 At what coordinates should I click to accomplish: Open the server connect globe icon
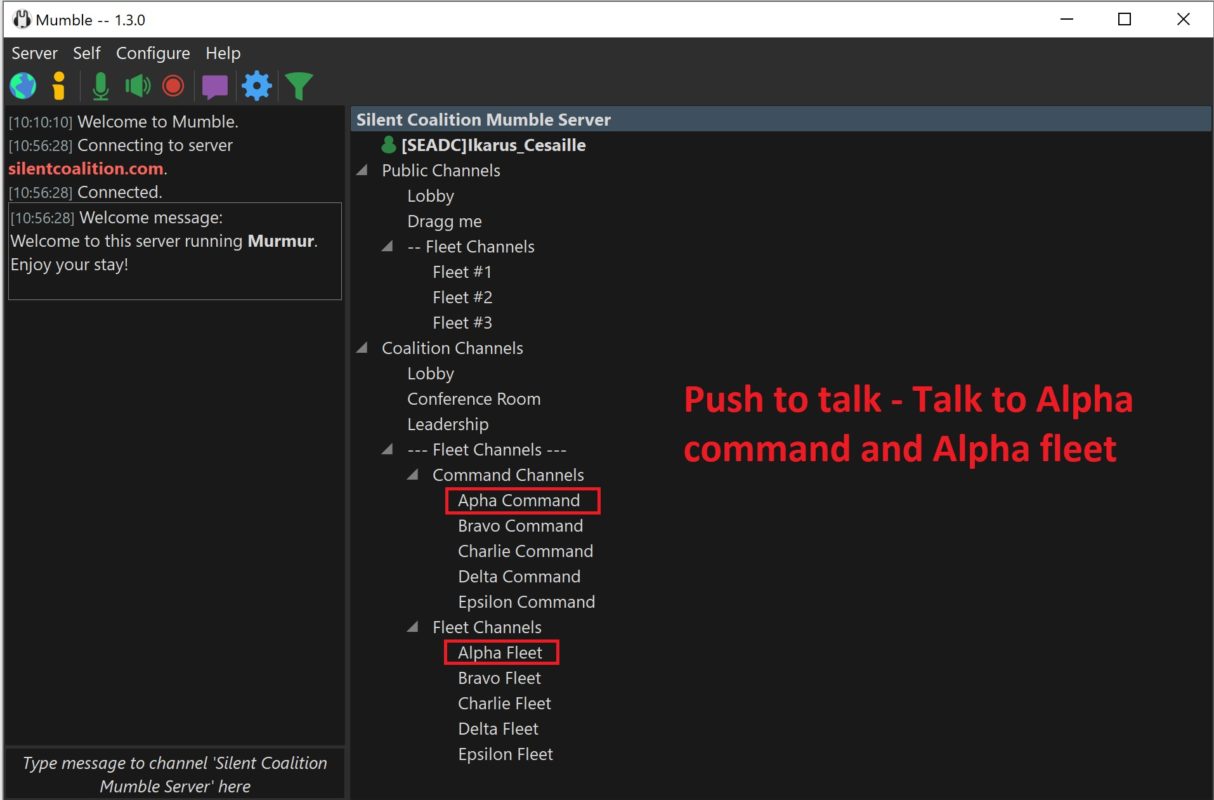(x=23, y=86)
